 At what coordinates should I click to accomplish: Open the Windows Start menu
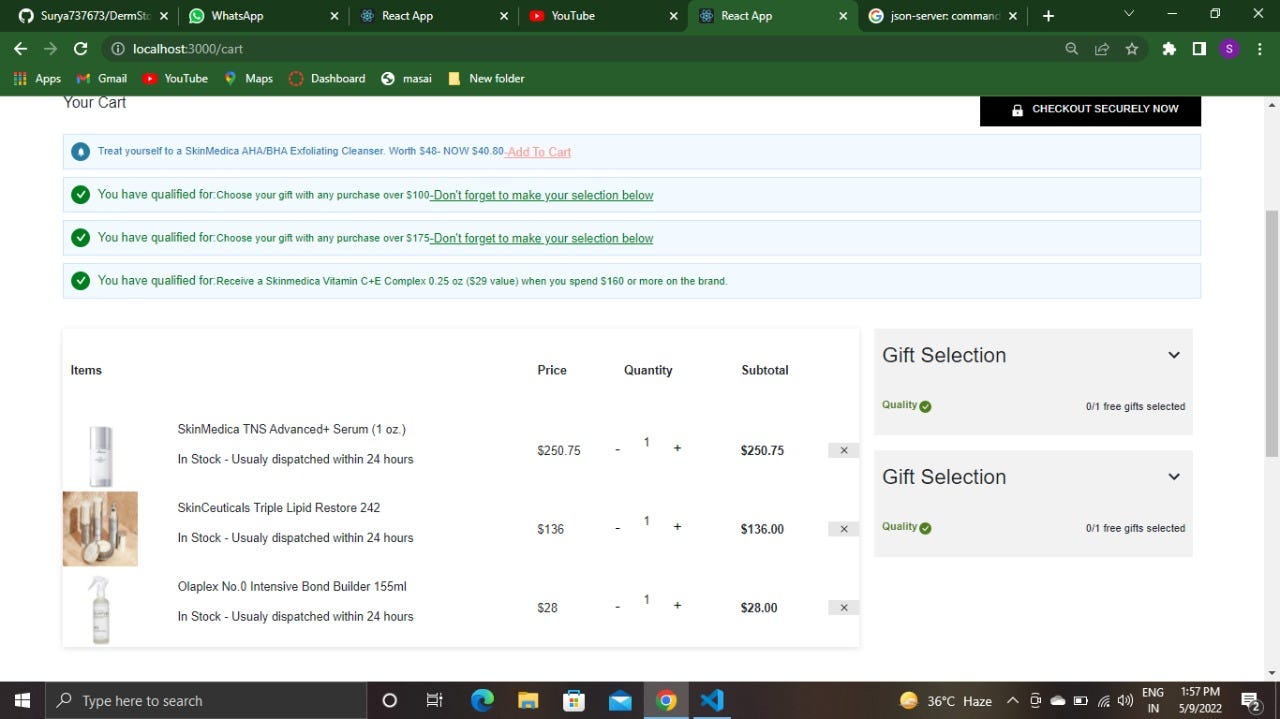pos(22,700)
